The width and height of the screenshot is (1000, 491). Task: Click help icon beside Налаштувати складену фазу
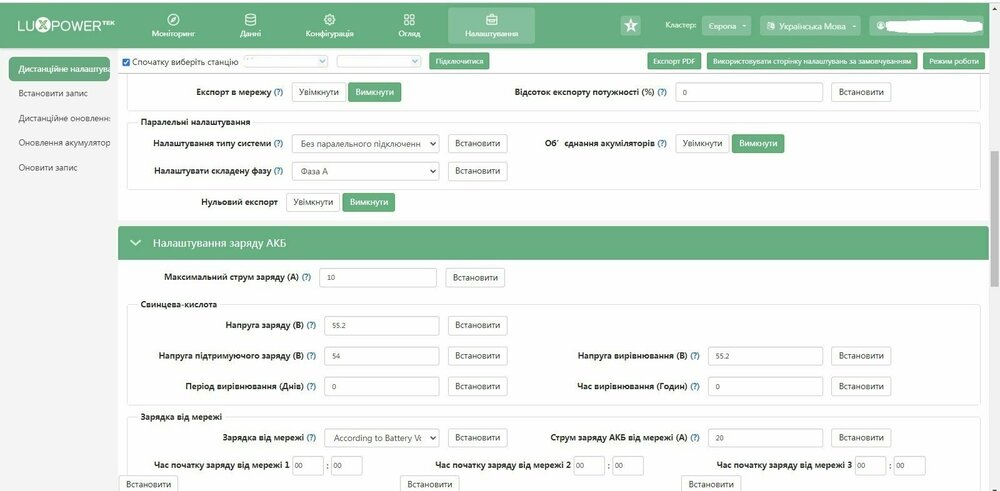(278, 172)
